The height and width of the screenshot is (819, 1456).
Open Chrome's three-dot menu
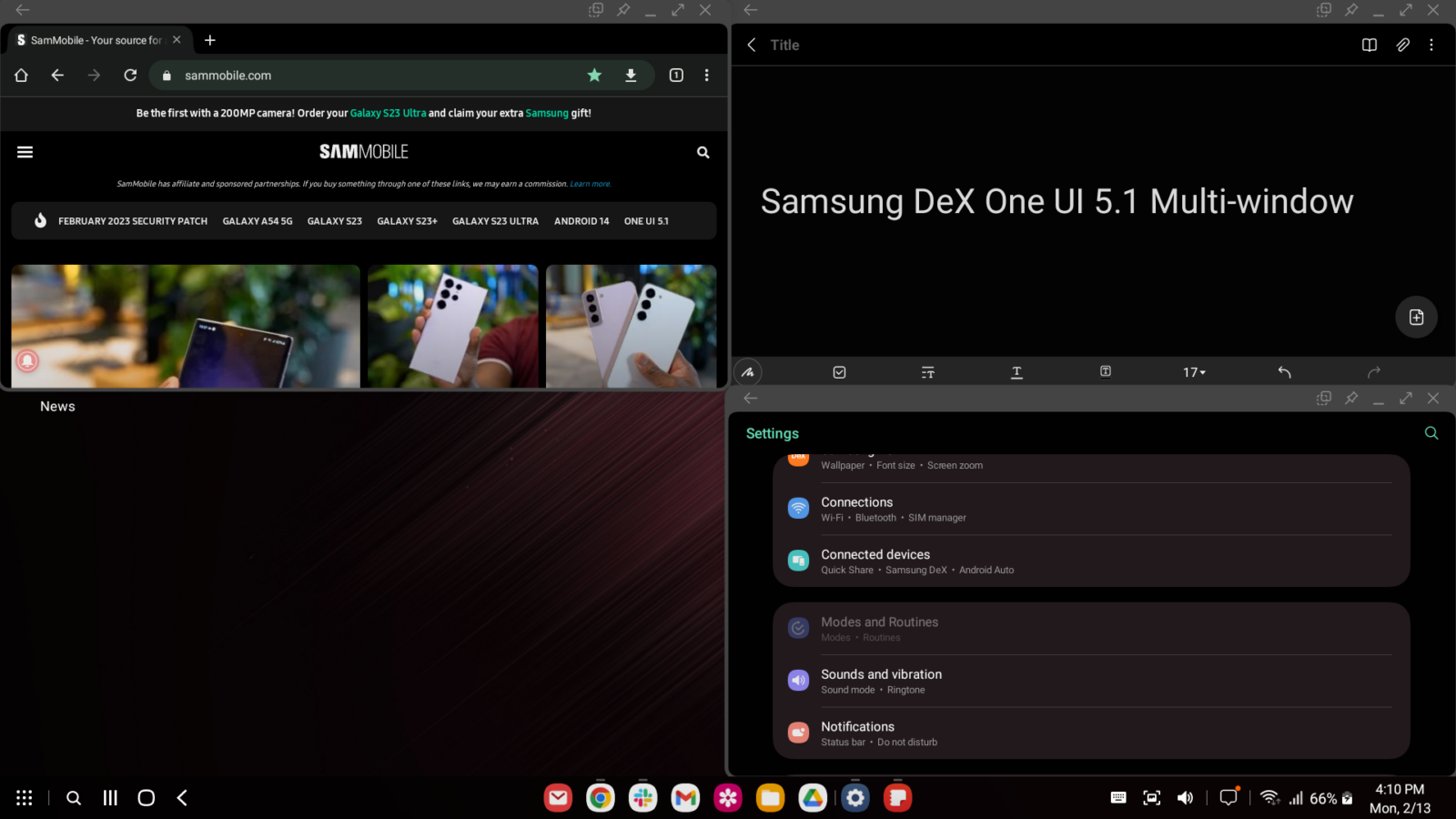tap(707, 76)
